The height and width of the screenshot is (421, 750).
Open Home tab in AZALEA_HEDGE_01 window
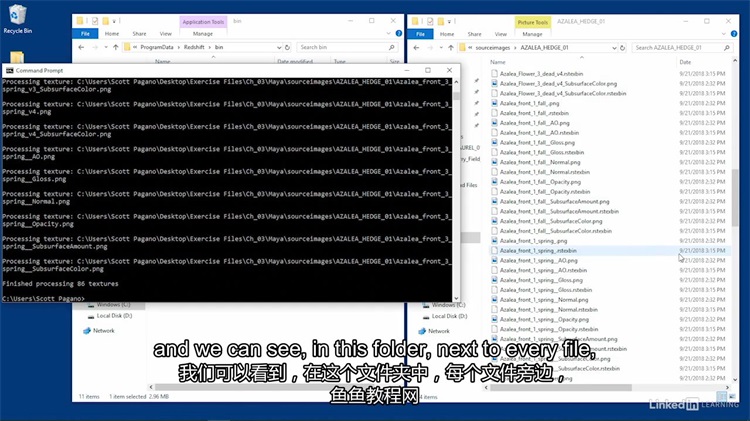pyautogui.click(x=447, y=34)
